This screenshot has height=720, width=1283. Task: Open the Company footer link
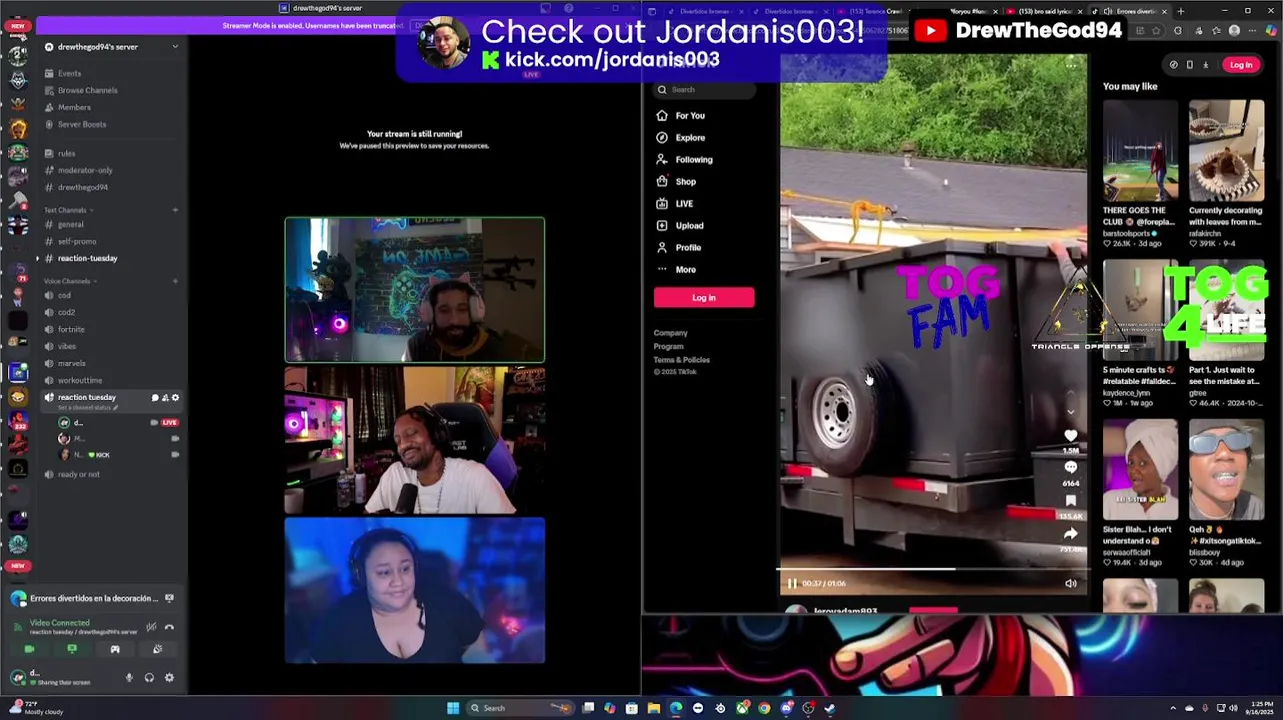coord(671,333)
